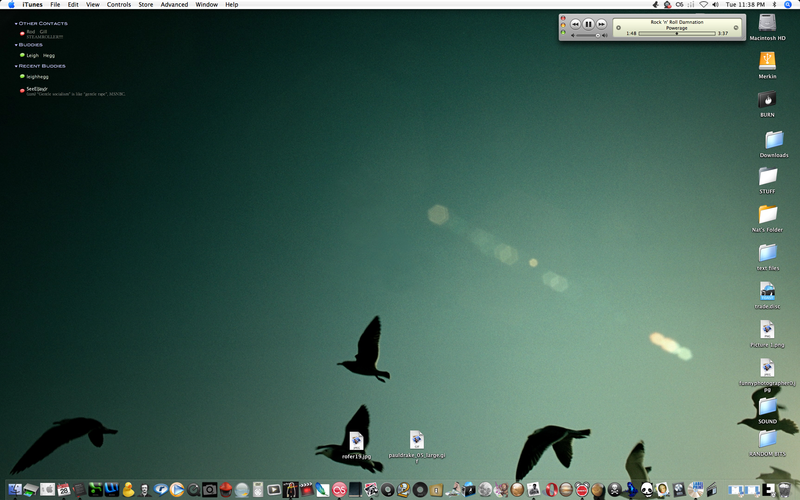Open the Advanced menu
This screenshot has height=500, width=800.
point(174,5)
